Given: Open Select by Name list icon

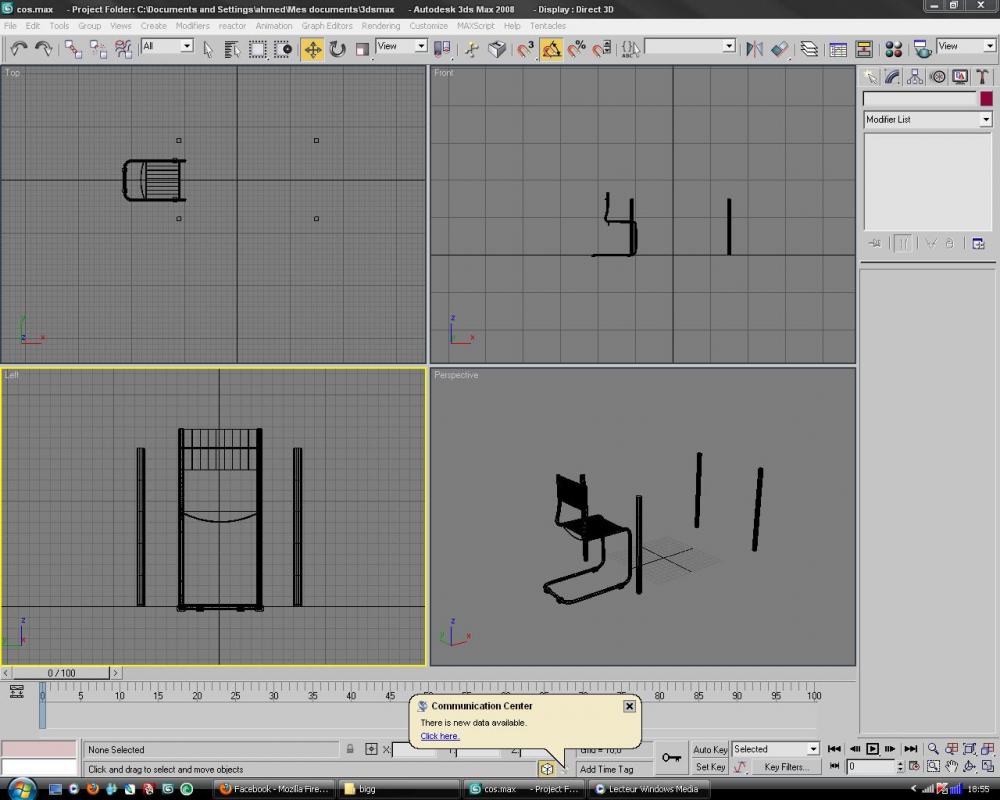Looking at the screenshot, I should click(x=232, y=49).
